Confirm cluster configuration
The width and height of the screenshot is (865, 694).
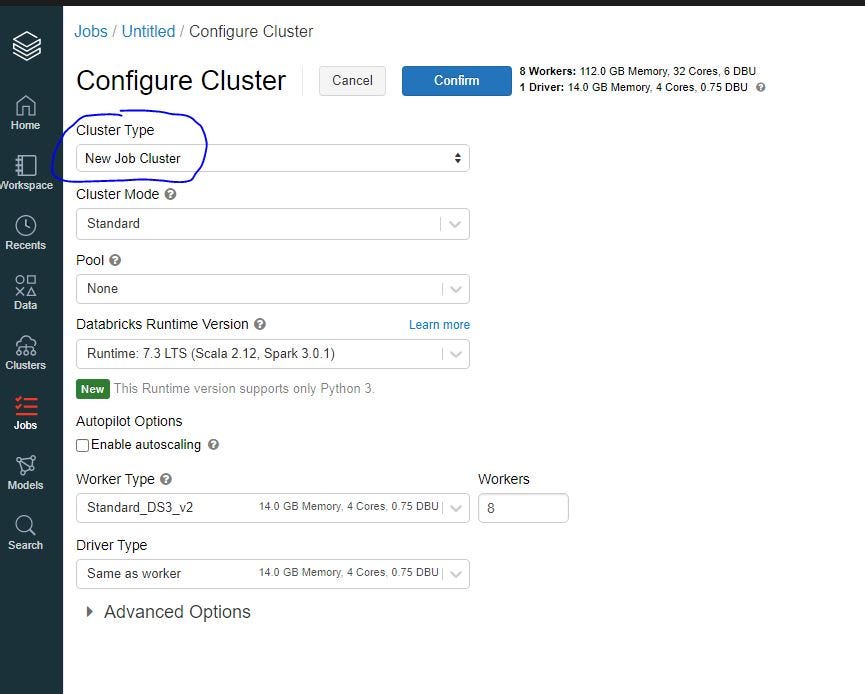457,81
